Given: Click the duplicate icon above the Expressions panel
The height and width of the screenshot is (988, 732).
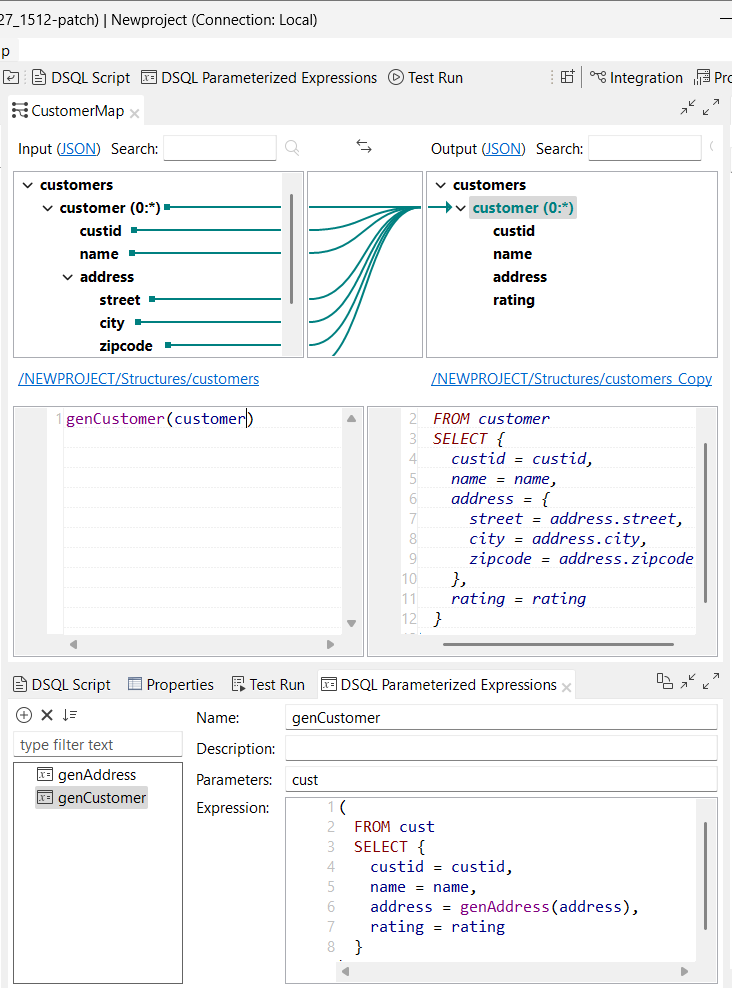Looking at the screenshot, I should click(x=664, y=680).
